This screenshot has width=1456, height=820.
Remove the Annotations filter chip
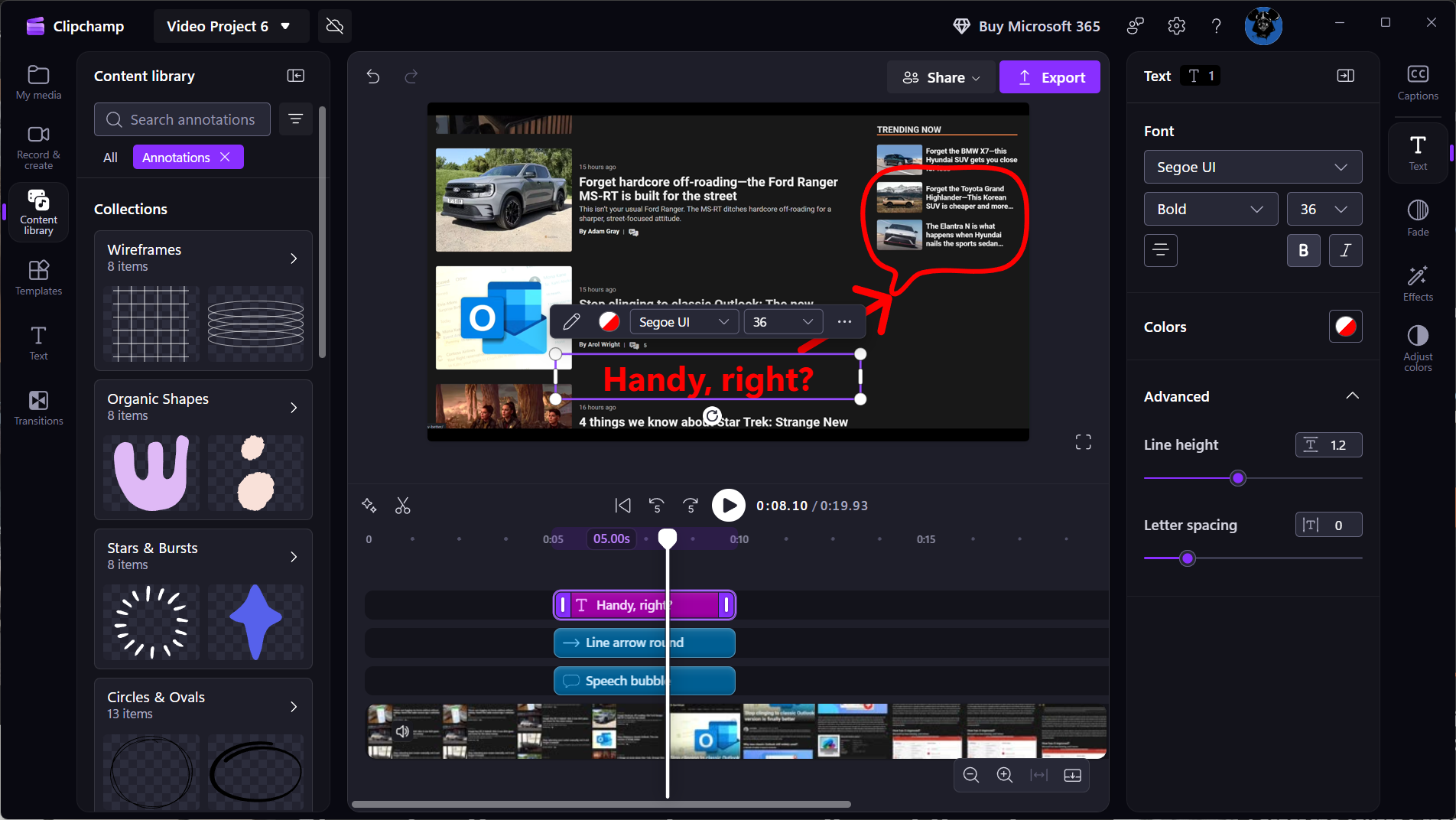tap(225, 157)
